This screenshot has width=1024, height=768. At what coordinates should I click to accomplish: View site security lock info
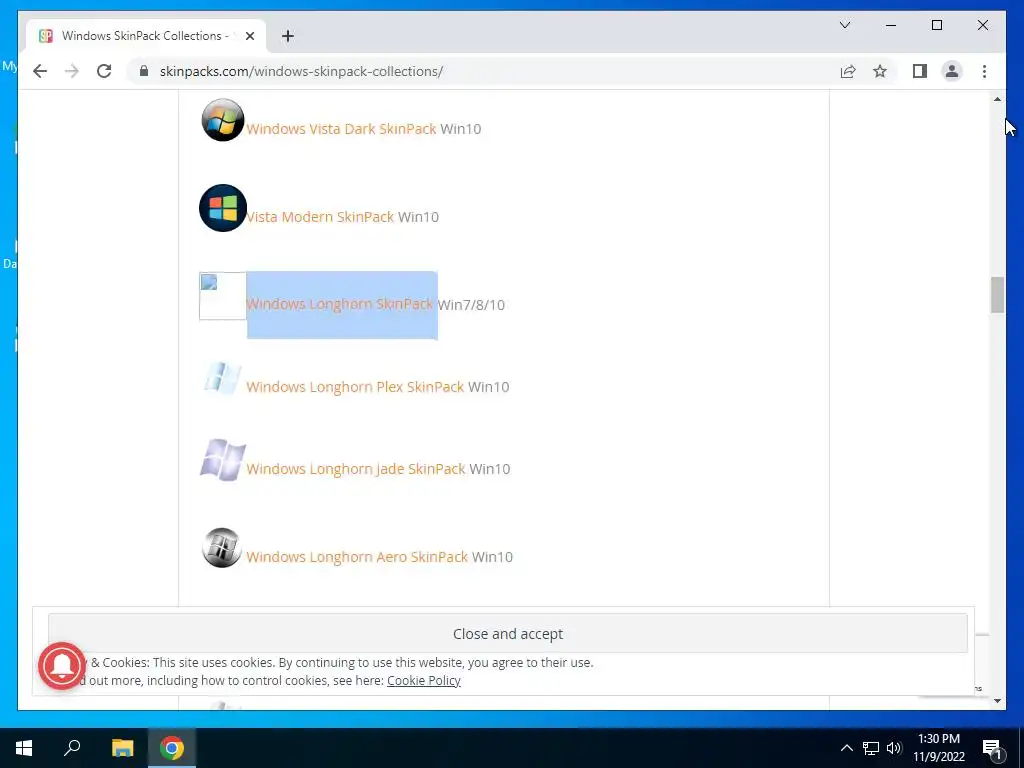pos(144,71)
